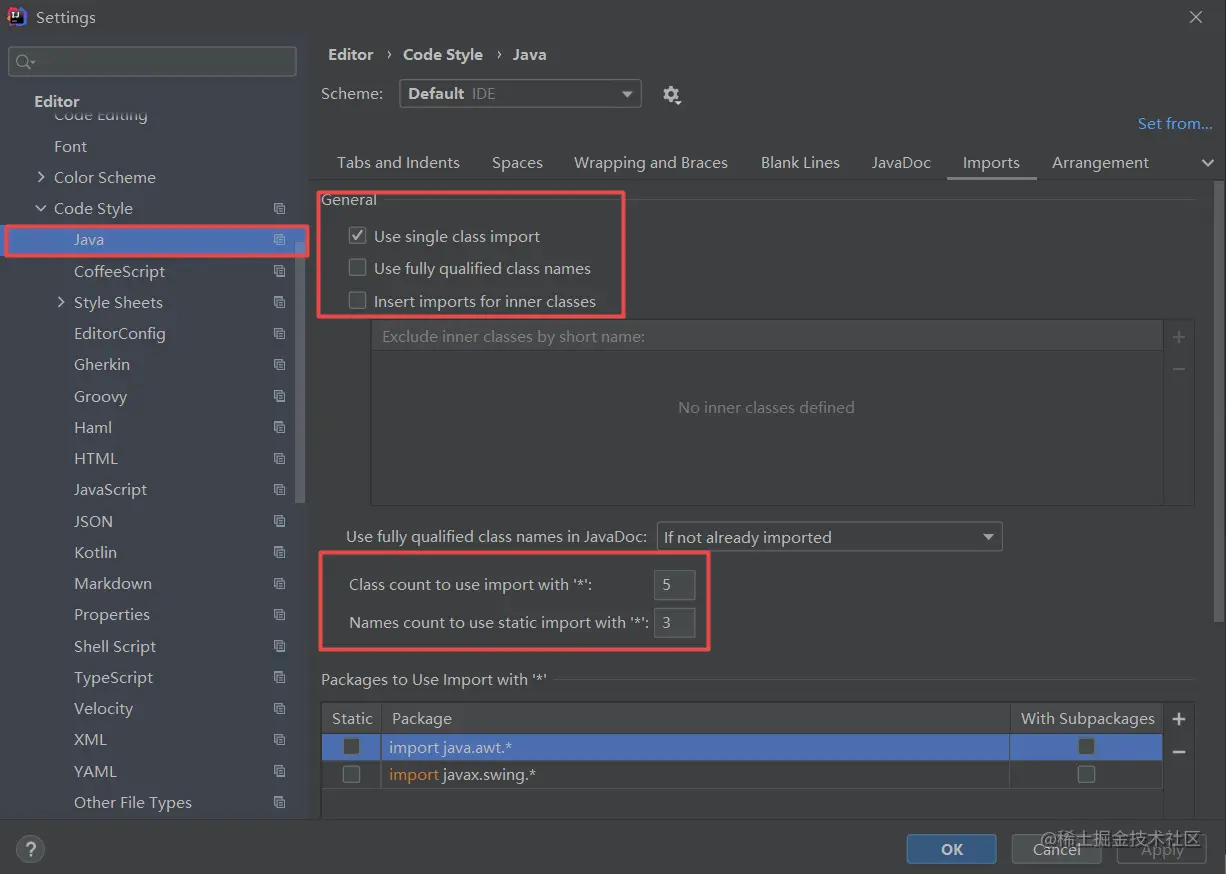Select Markdown under Code Style
Screen dimensions: 1226x874
click(113, 583)
